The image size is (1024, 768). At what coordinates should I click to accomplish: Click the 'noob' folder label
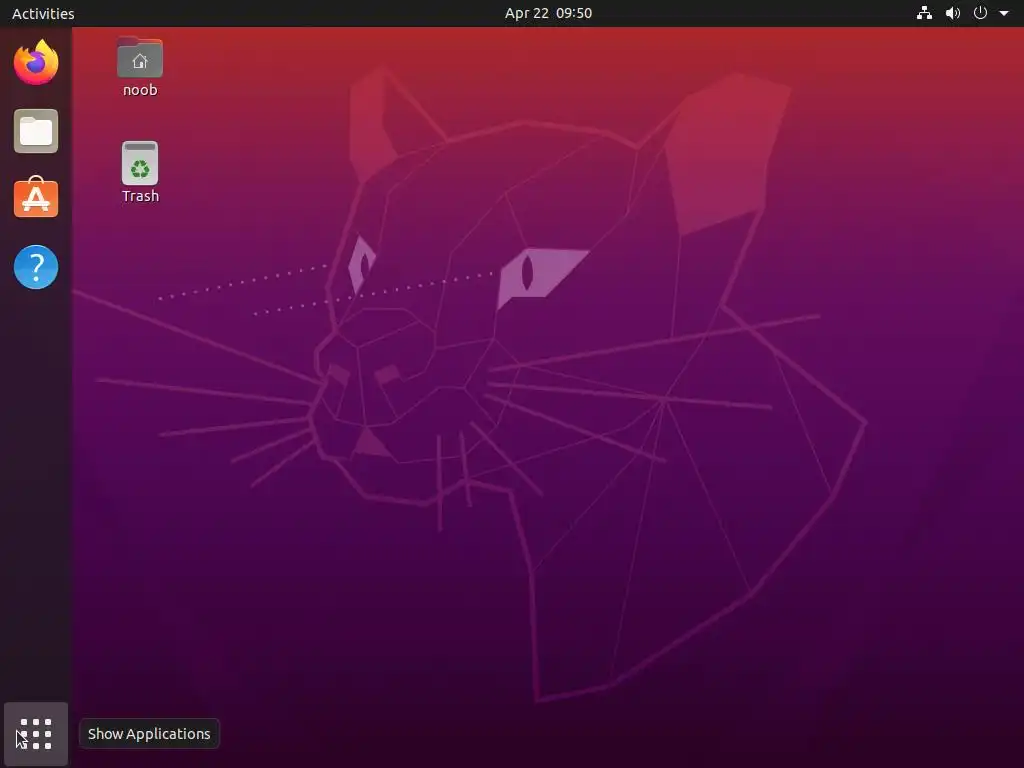[140, 90]
